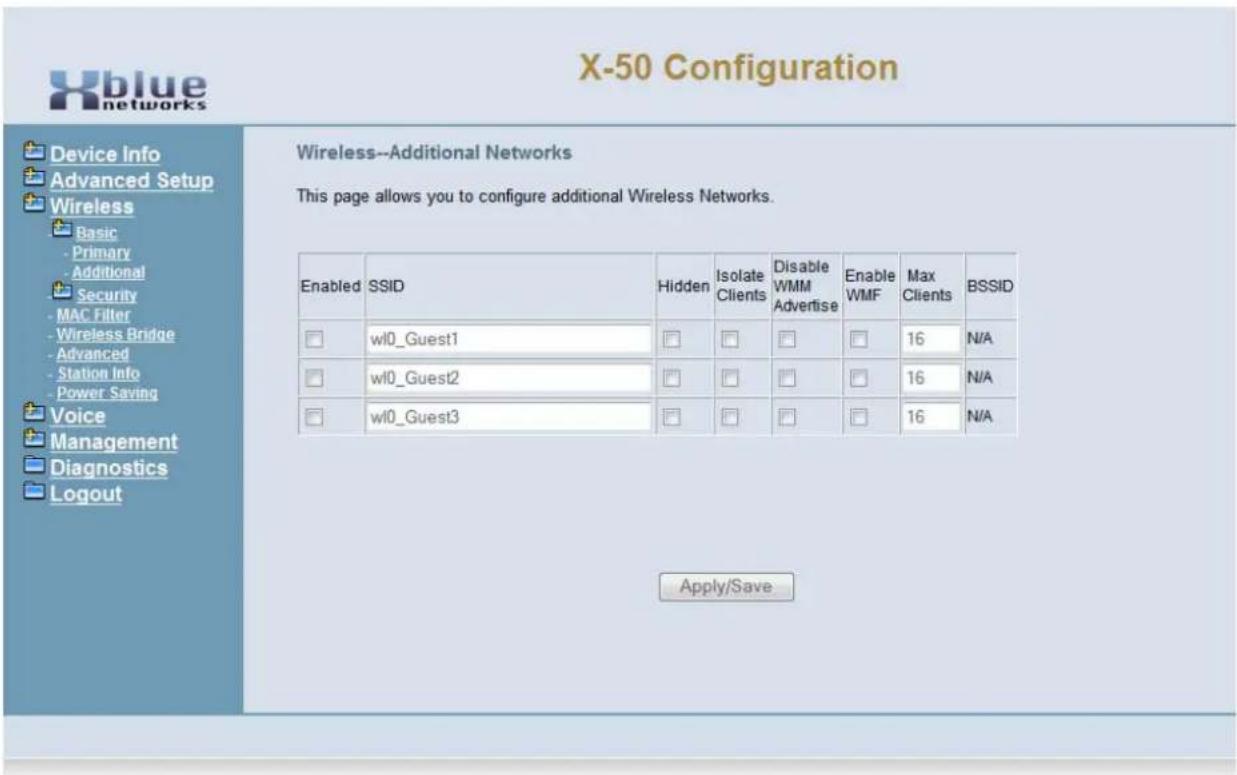1237x775 pixels.
Task: Click the X-50 Configuration title
Action: point(738,67)
